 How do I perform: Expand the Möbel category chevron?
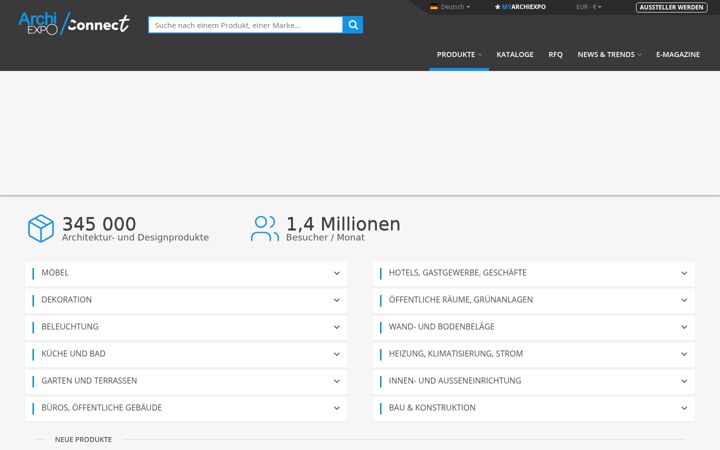tap(337, 273)
